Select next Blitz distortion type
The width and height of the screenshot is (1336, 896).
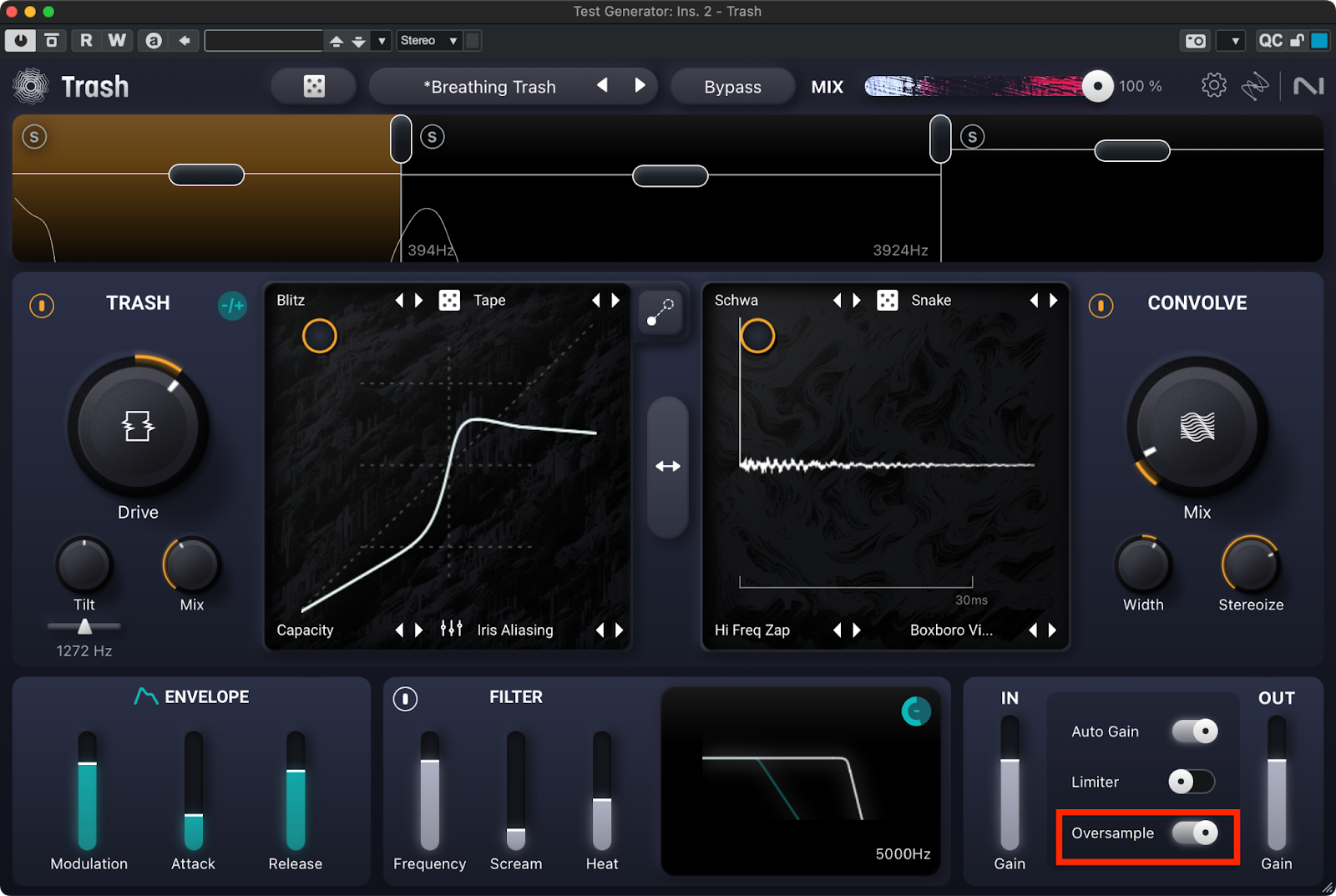pyautogui.click(x=419, y=300)
